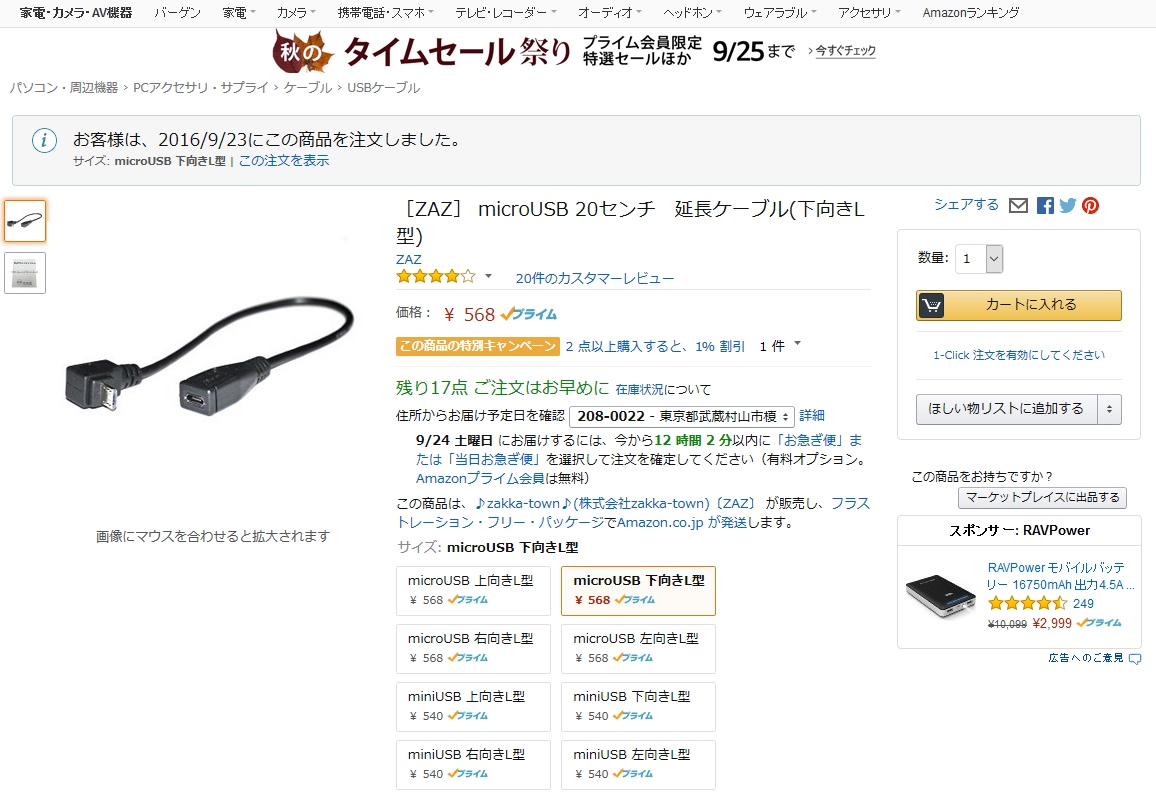The width and height of the screenshot is (1156, 803).
Task: Pick the microUSB 左向きL型 size option
Action: (638, 648)
